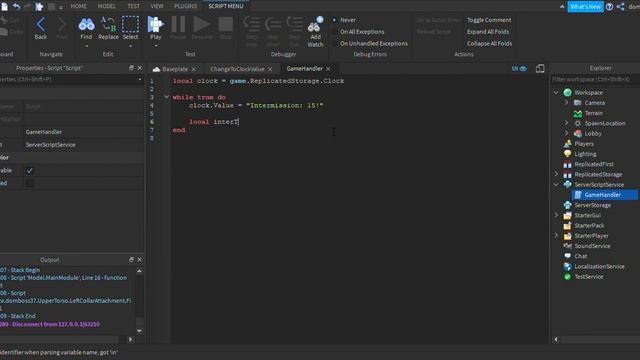The height and width of the screenshot is (360, 640).
Task: Click the What's New button
Action: click(x=585, y=7)
